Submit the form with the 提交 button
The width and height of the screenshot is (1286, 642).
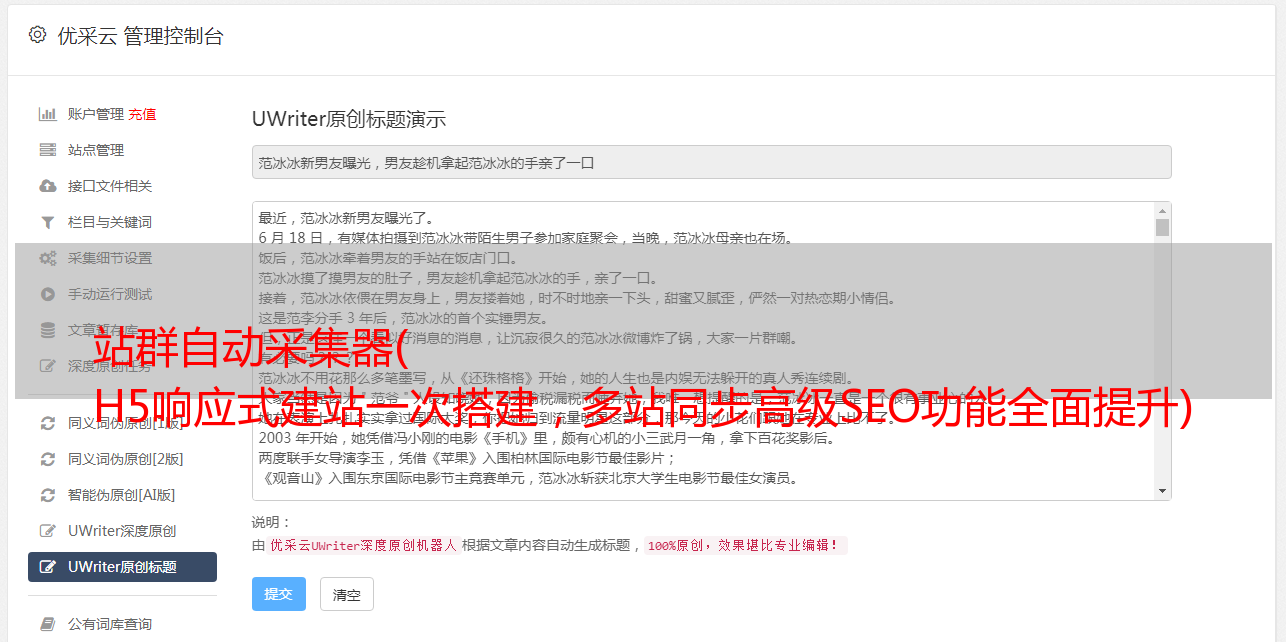tap(279, 594)
